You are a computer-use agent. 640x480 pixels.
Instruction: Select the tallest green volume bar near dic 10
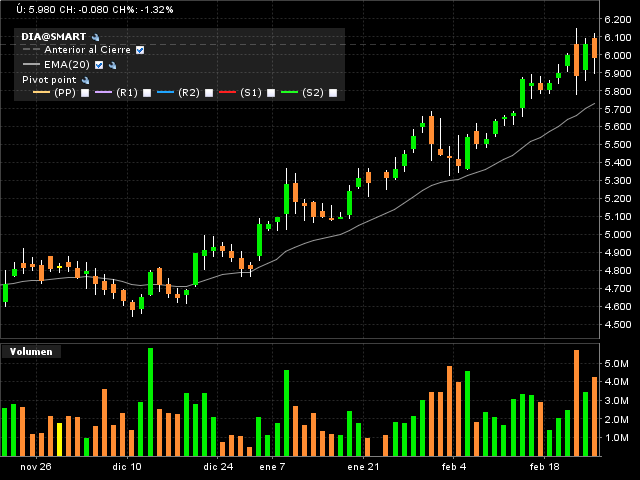150,402
